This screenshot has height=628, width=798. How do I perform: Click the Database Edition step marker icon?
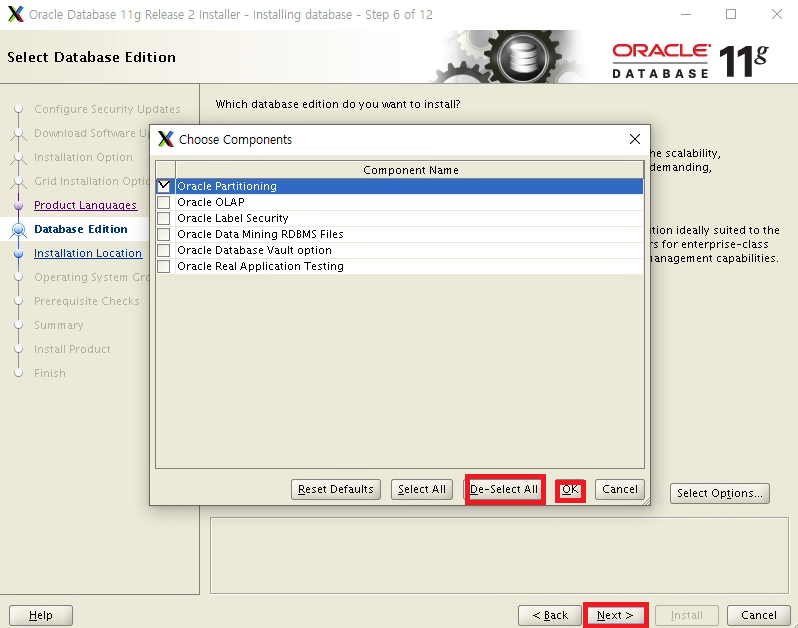coord(19,230)
